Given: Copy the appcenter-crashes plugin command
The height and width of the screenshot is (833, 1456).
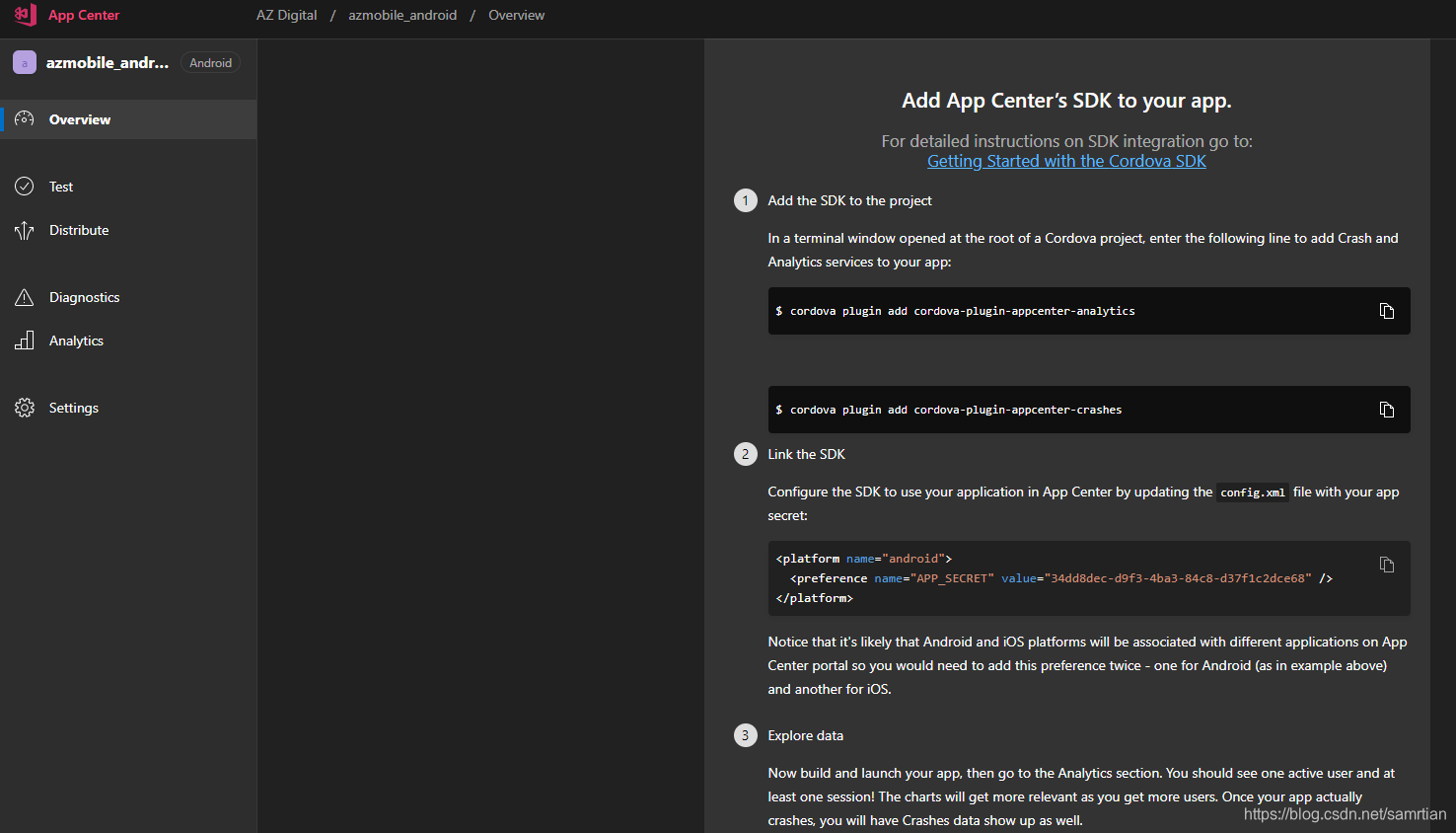Looking at the screenshot, I should tap(1386, 410).
